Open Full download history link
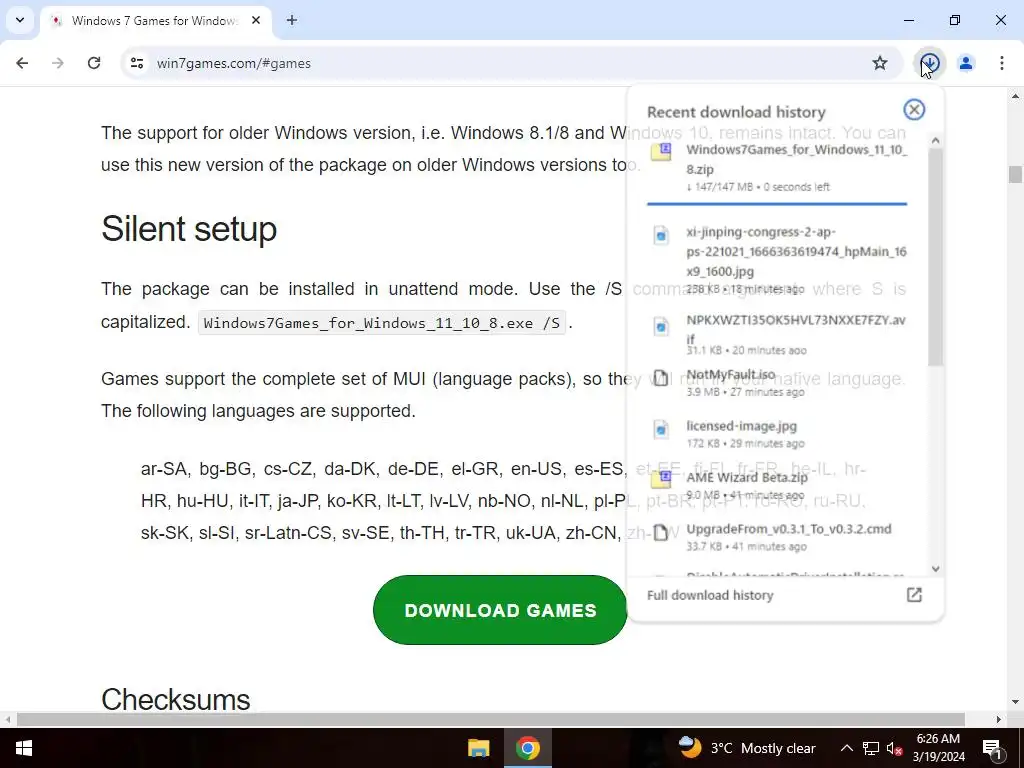 (x=710, y=595)
